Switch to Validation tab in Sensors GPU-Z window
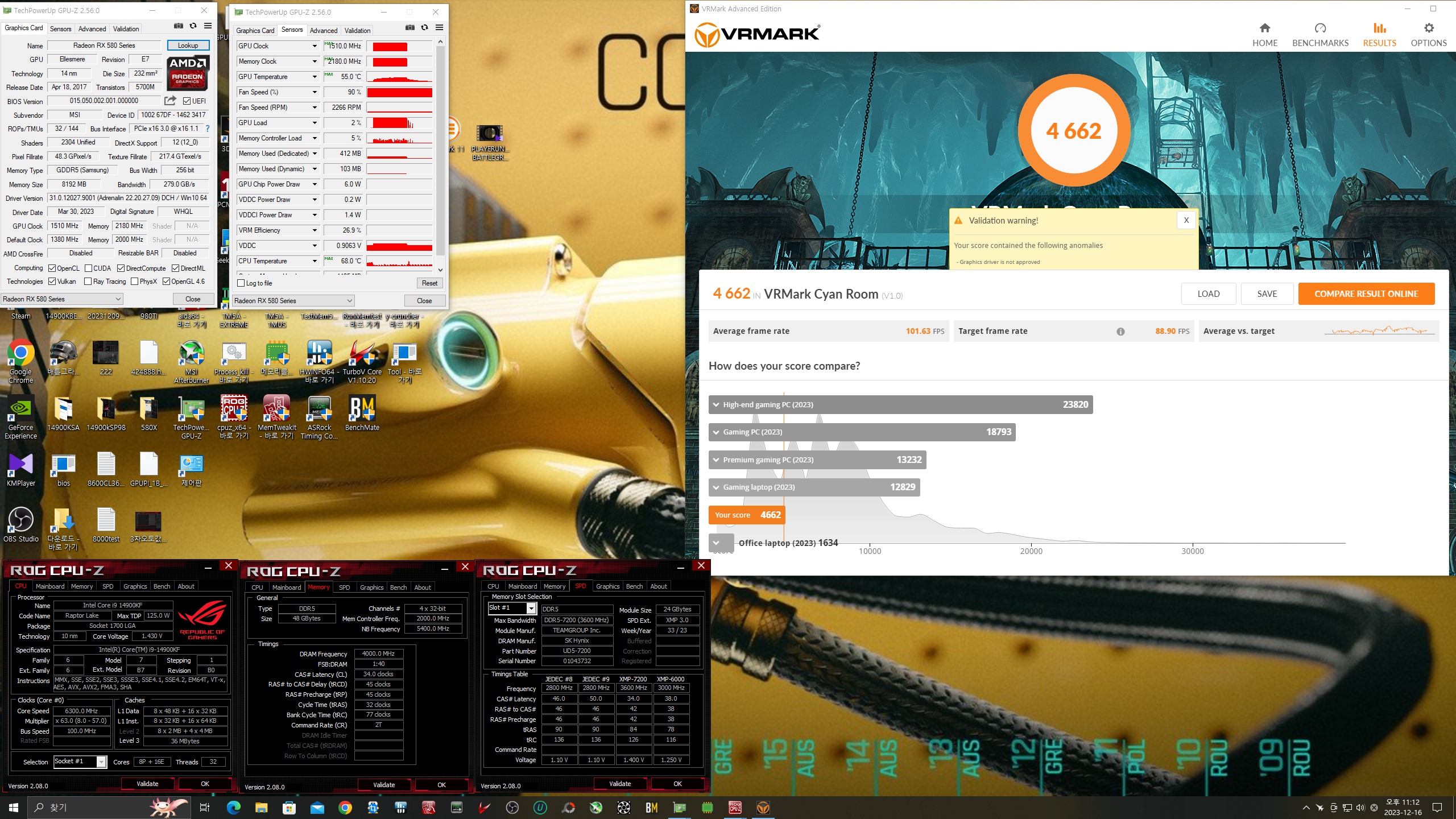The height and width of the screenshot is (819, 1456). (357, 30)
